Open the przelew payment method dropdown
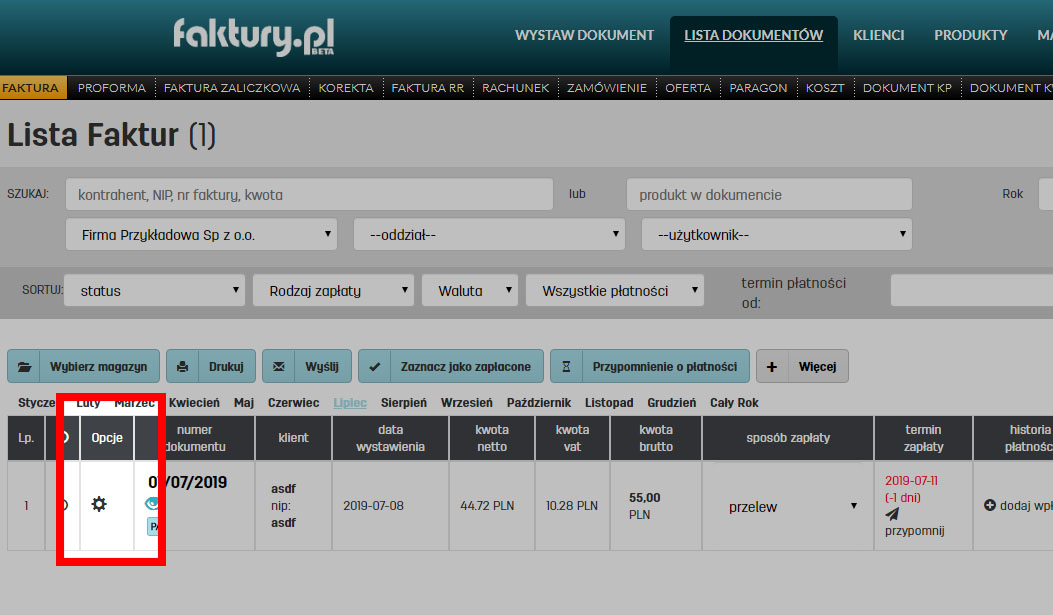 (787, 506)
